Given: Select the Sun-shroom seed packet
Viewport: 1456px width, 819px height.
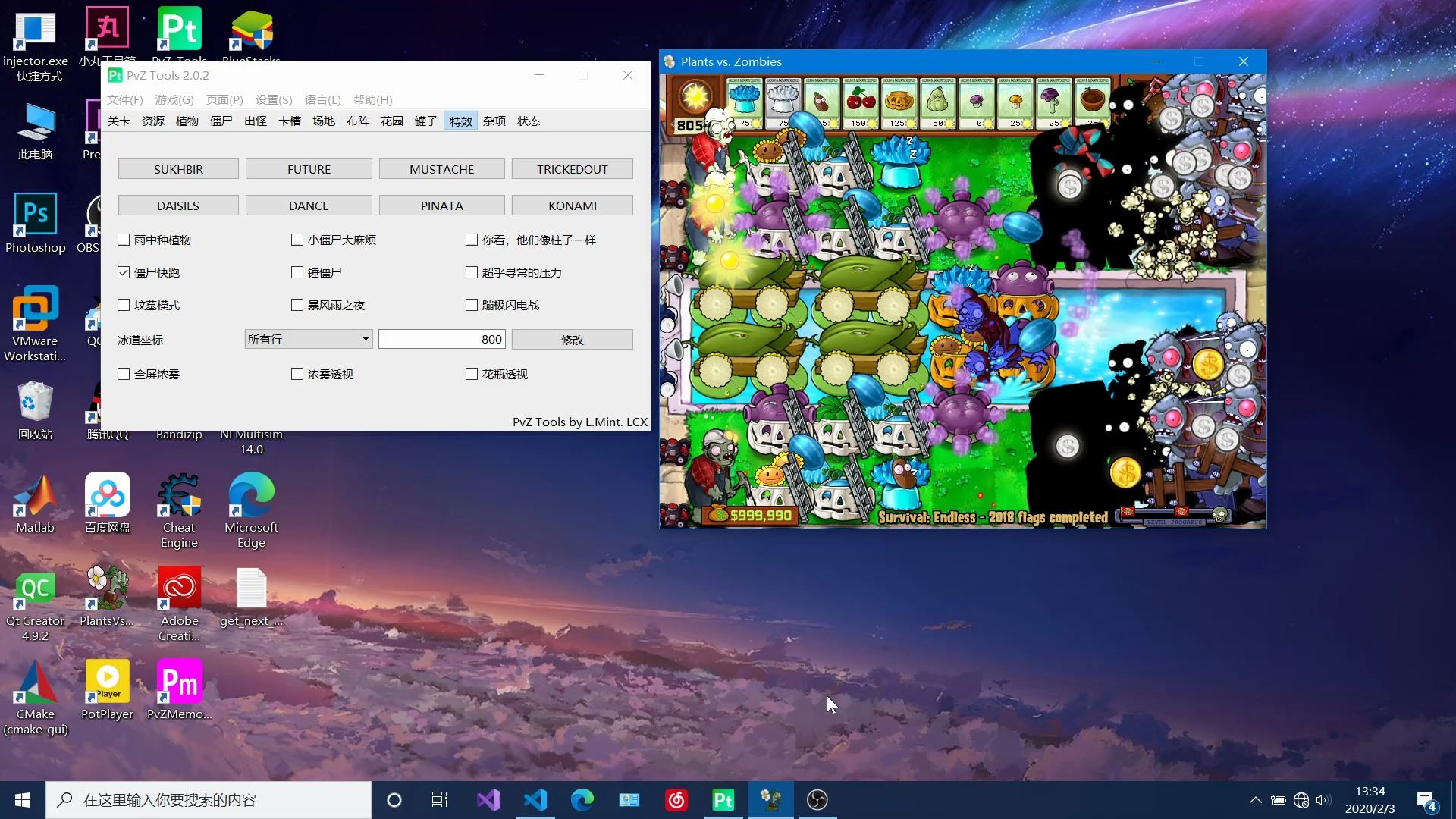Looking at the screenshot, I should [1015, 102].
